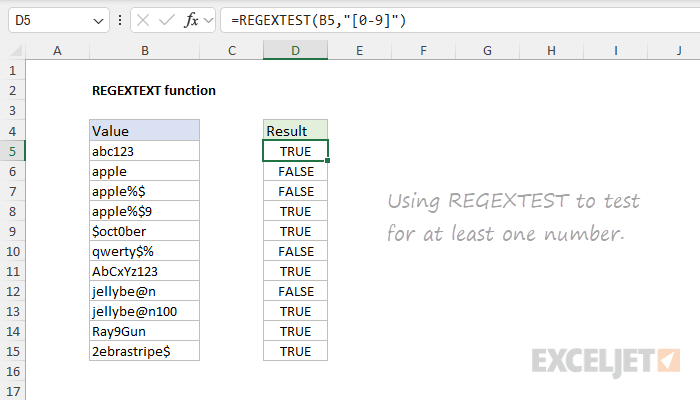Screen dimensions: 700x400
Task: Click the fill handle of cell D5
Action: (x=328, y=160)
